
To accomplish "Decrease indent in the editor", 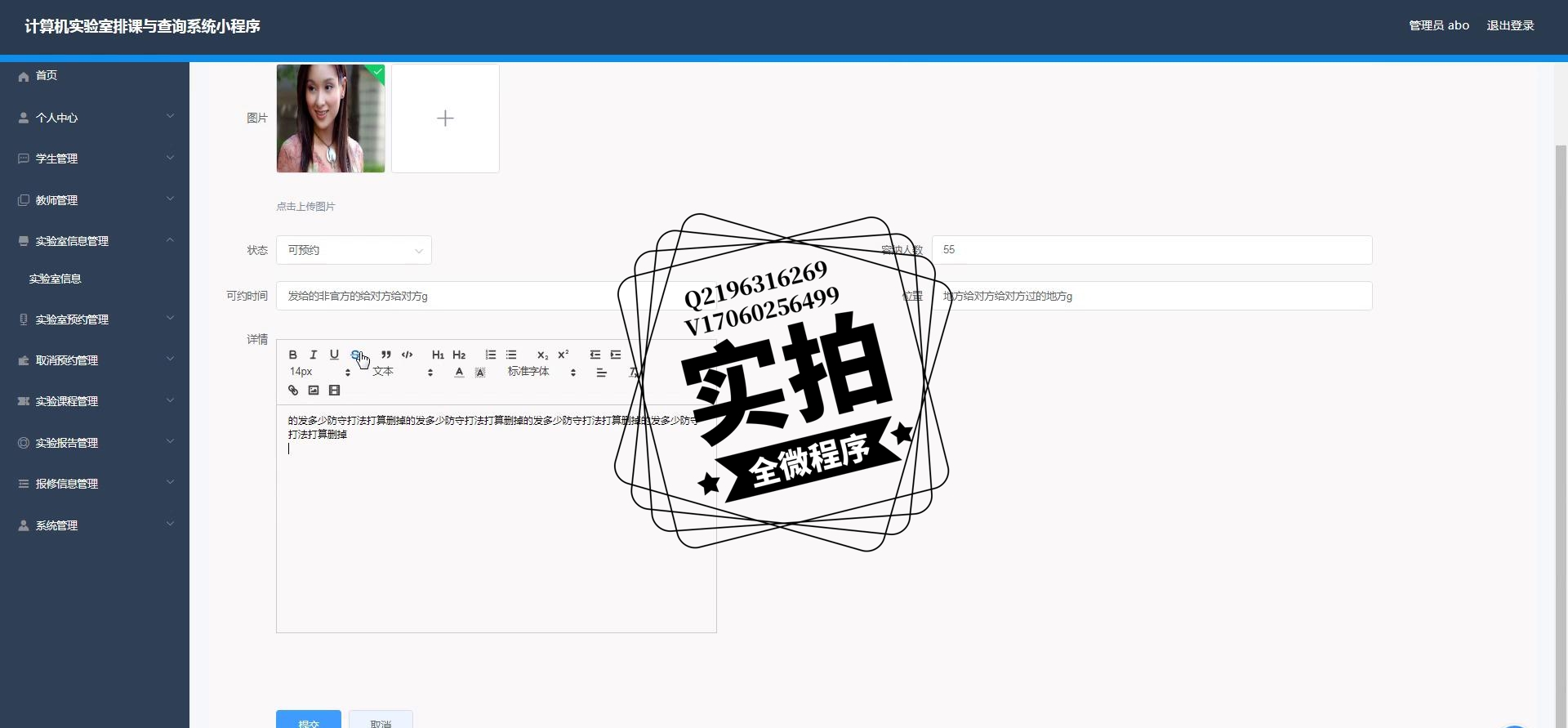I will 595,355.
